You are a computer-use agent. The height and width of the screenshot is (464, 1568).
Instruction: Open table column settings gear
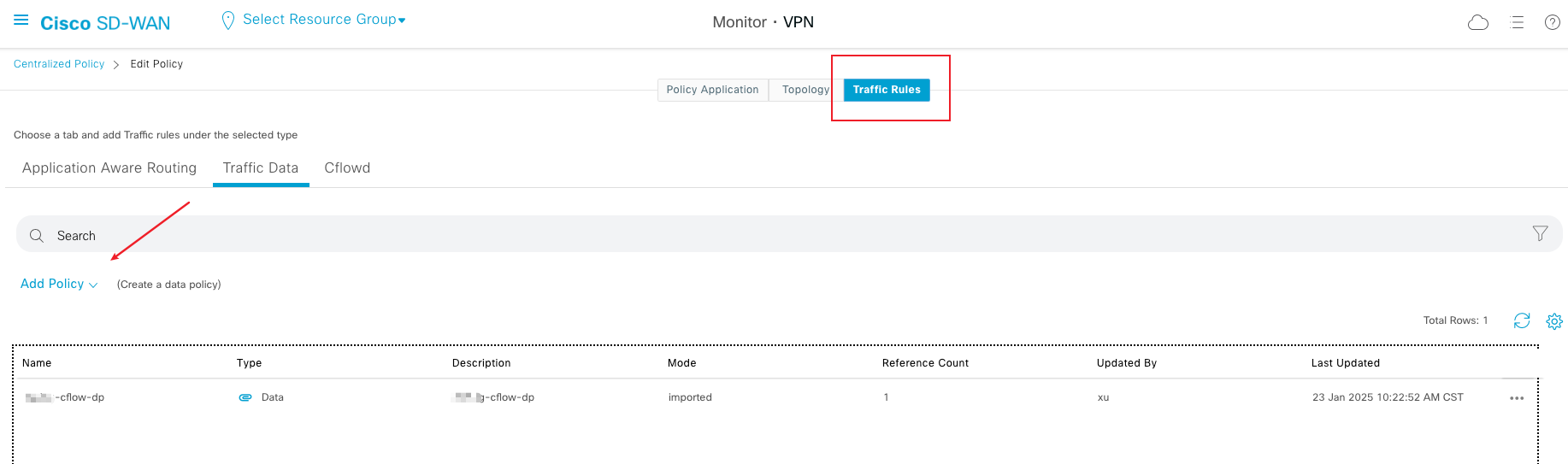pos(1553,321)
